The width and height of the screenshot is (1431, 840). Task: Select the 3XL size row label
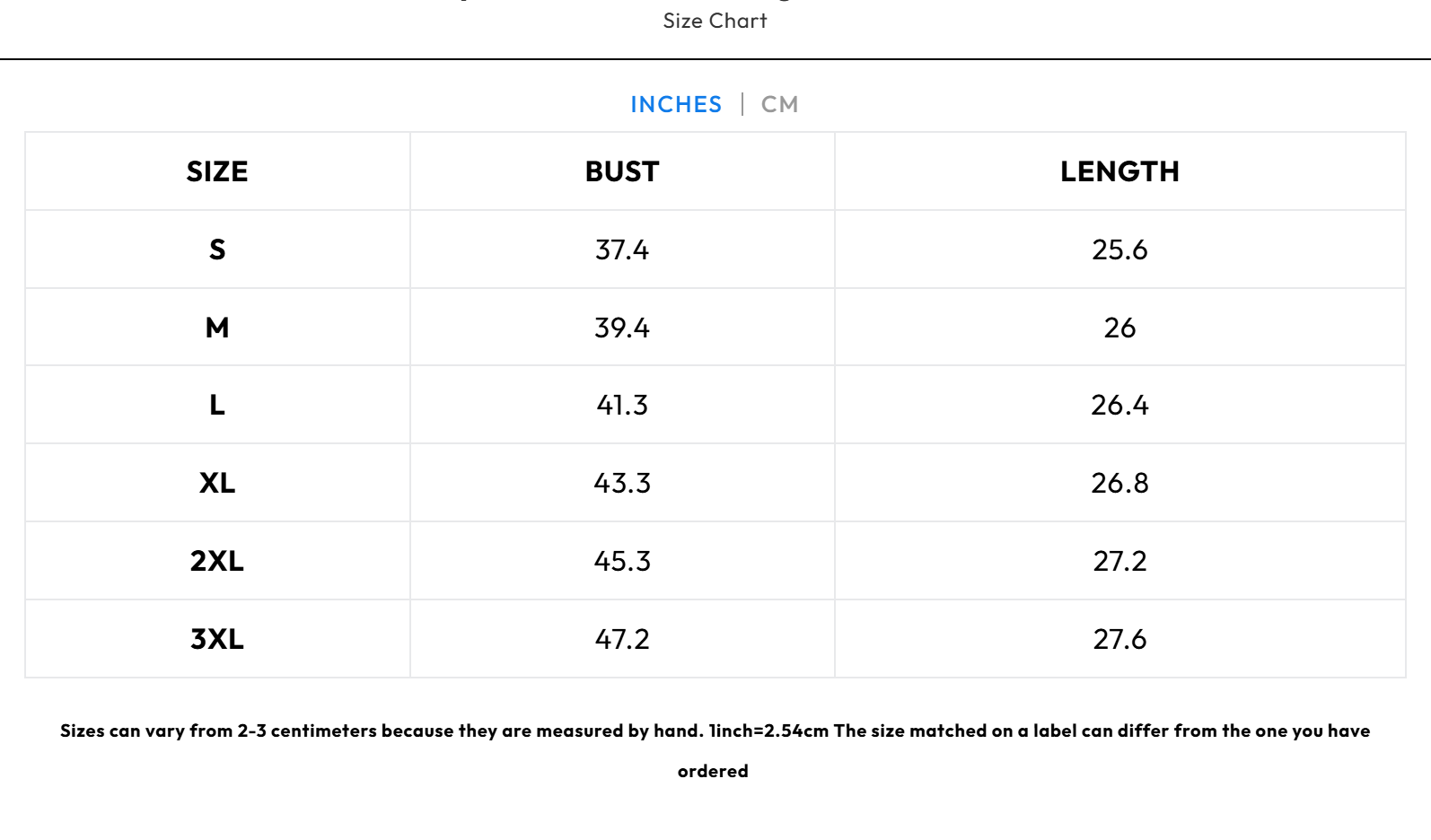click(x=217, y=639)
